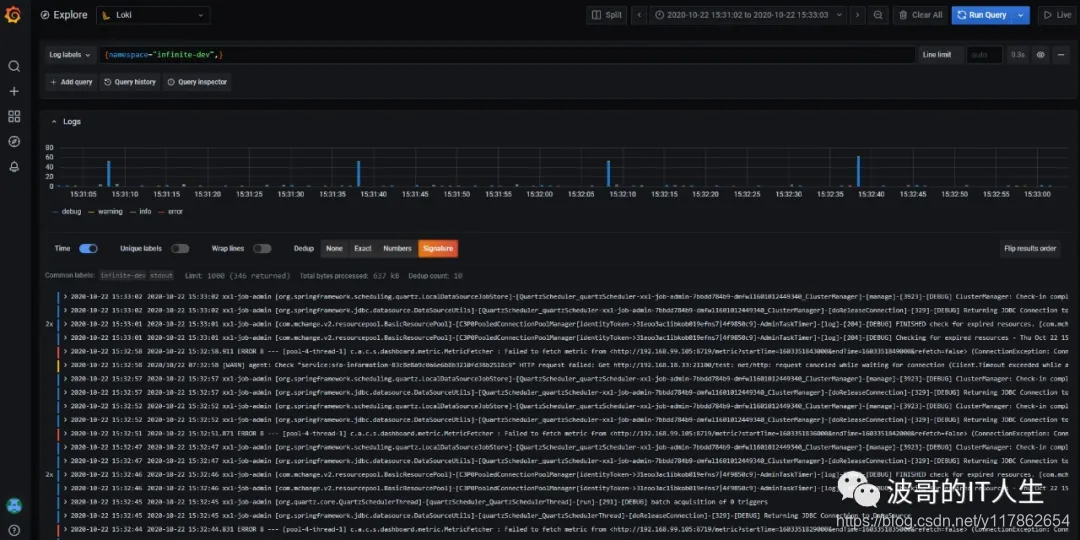Click the histogram bar near 15:32:40
This screenshot has height=540, width=1080.
[x=858, y=171]
